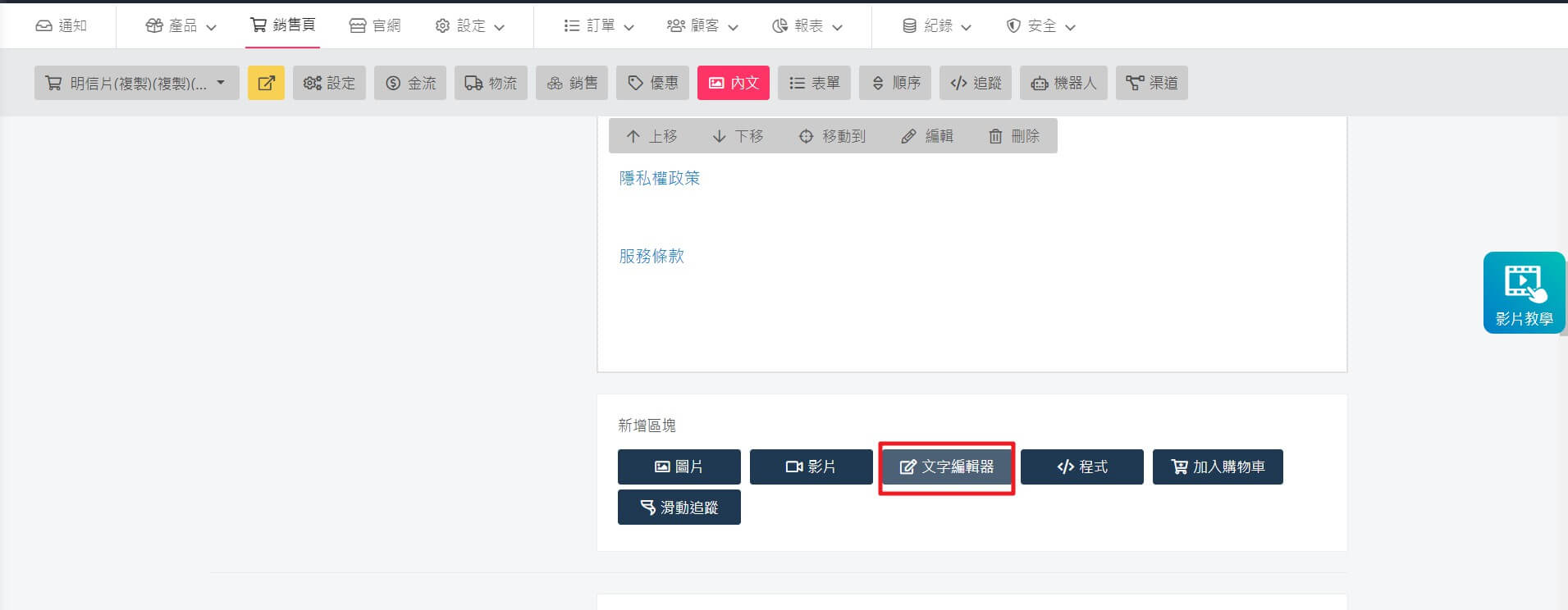Open the 設定 toolbar tab
The image size is (1568, 610).
(329, 83)
